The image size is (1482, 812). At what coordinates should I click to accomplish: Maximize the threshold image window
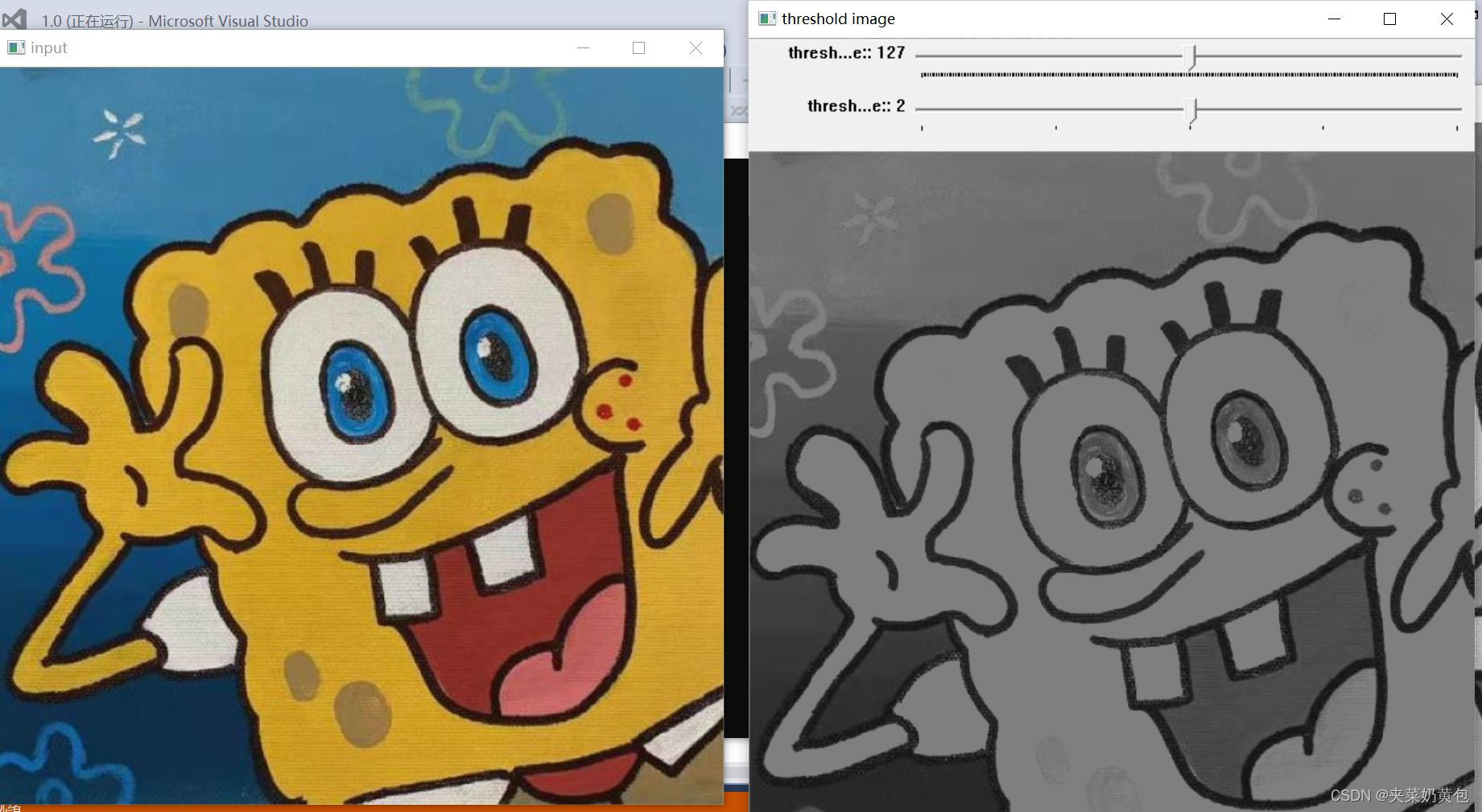pos(1389,19)
